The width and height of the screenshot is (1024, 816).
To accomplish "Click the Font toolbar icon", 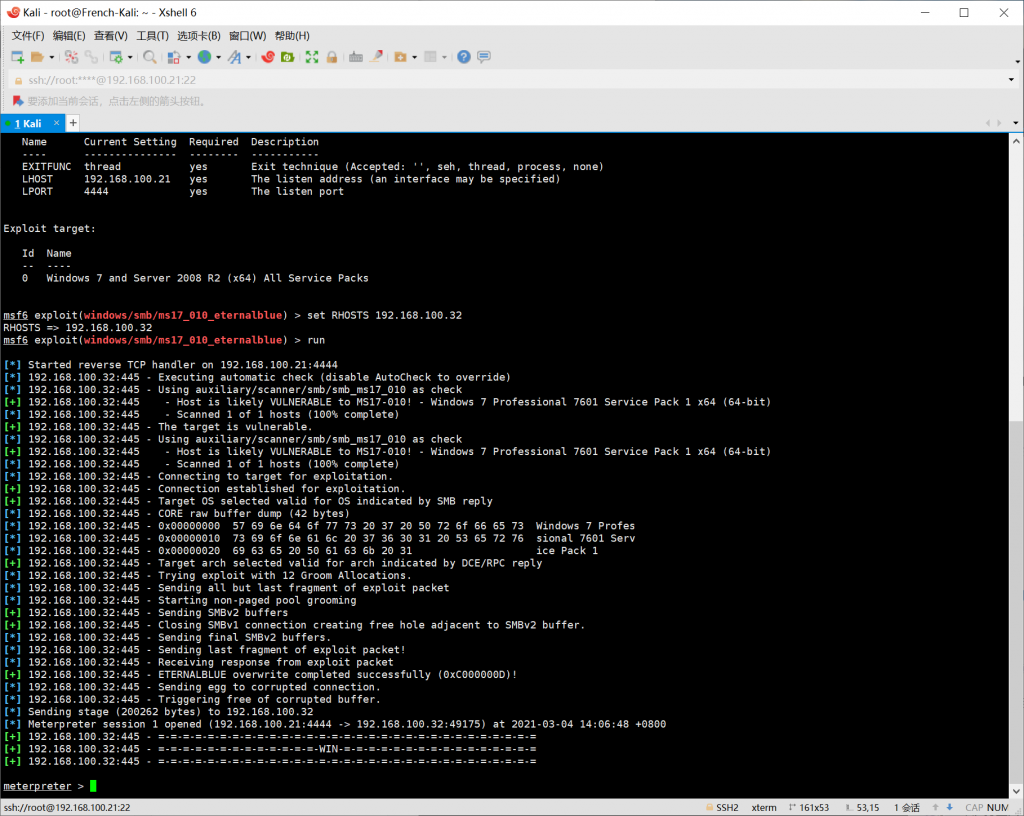I will (234, 57).
